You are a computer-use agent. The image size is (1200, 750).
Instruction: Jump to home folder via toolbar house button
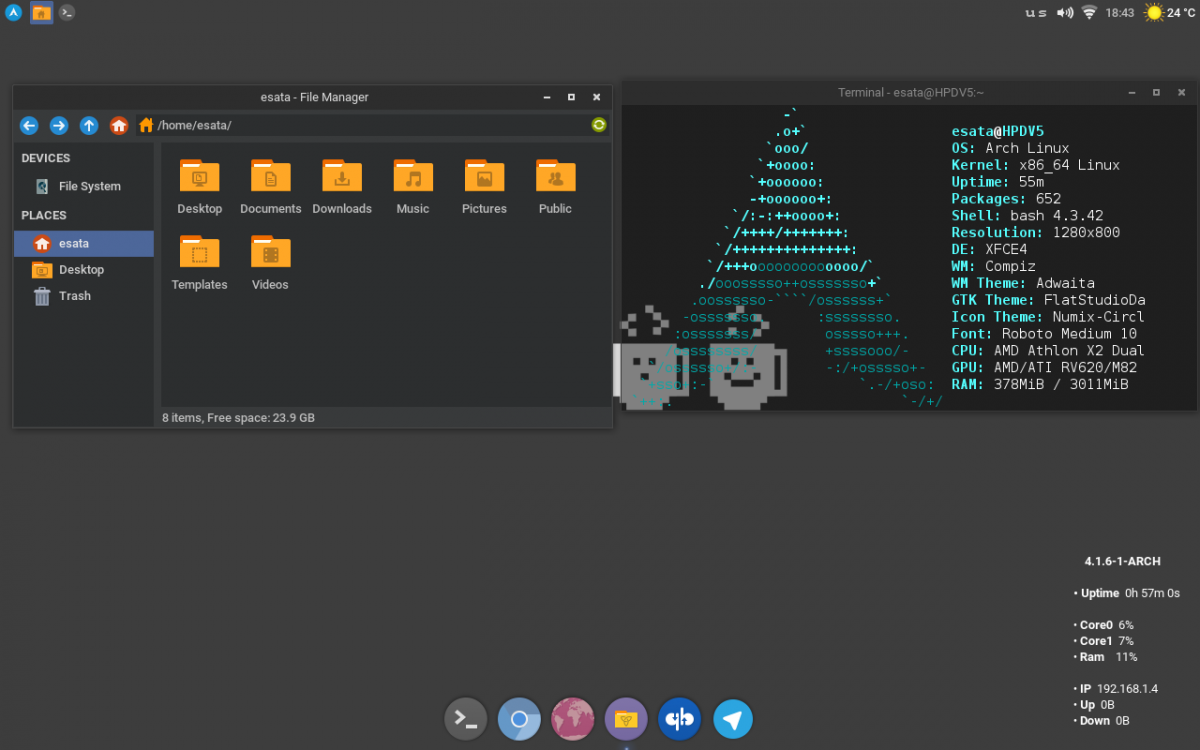click(x=119, y=125)
